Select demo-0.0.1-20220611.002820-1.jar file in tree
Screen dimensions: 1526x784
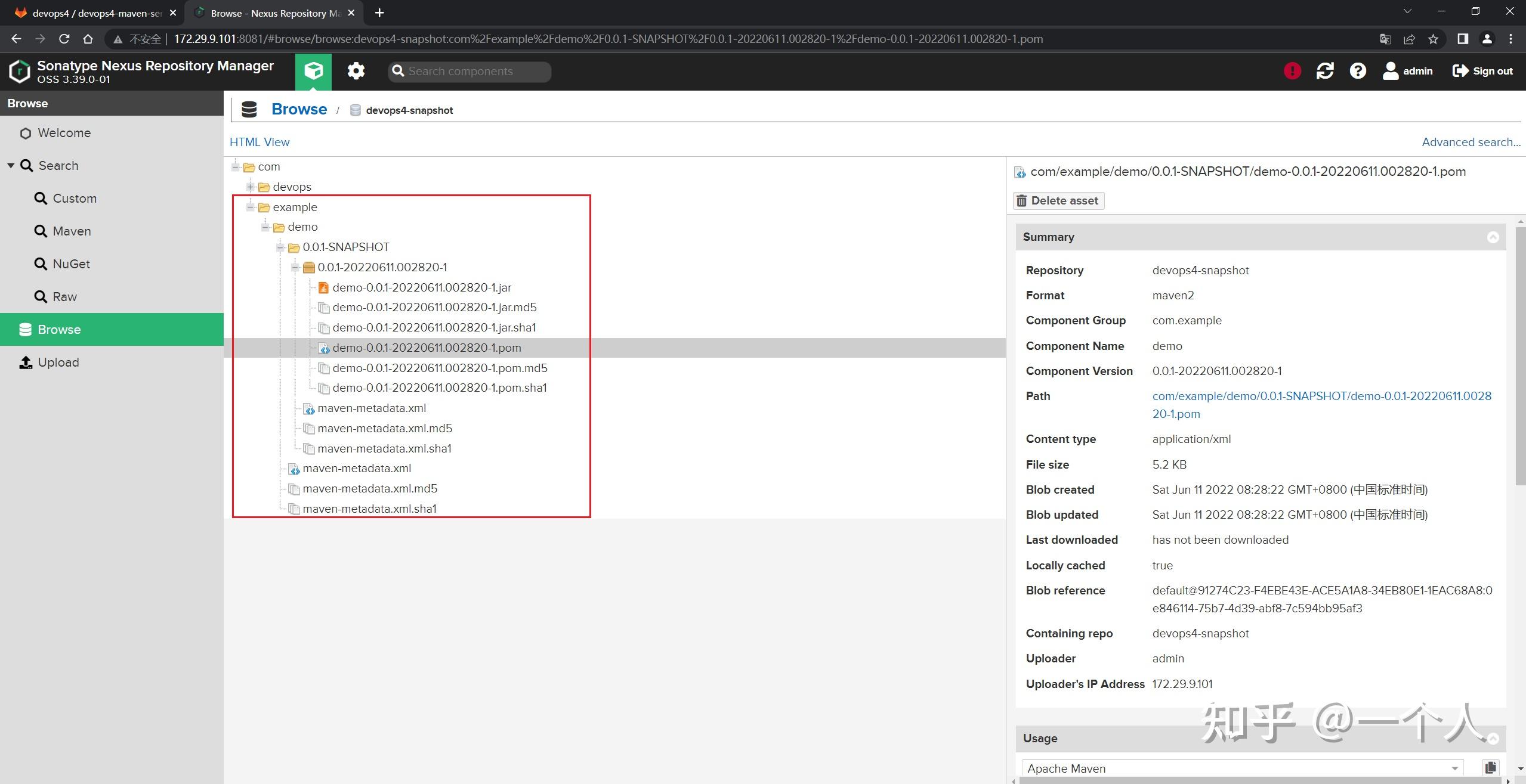click(x=421, y=288)
